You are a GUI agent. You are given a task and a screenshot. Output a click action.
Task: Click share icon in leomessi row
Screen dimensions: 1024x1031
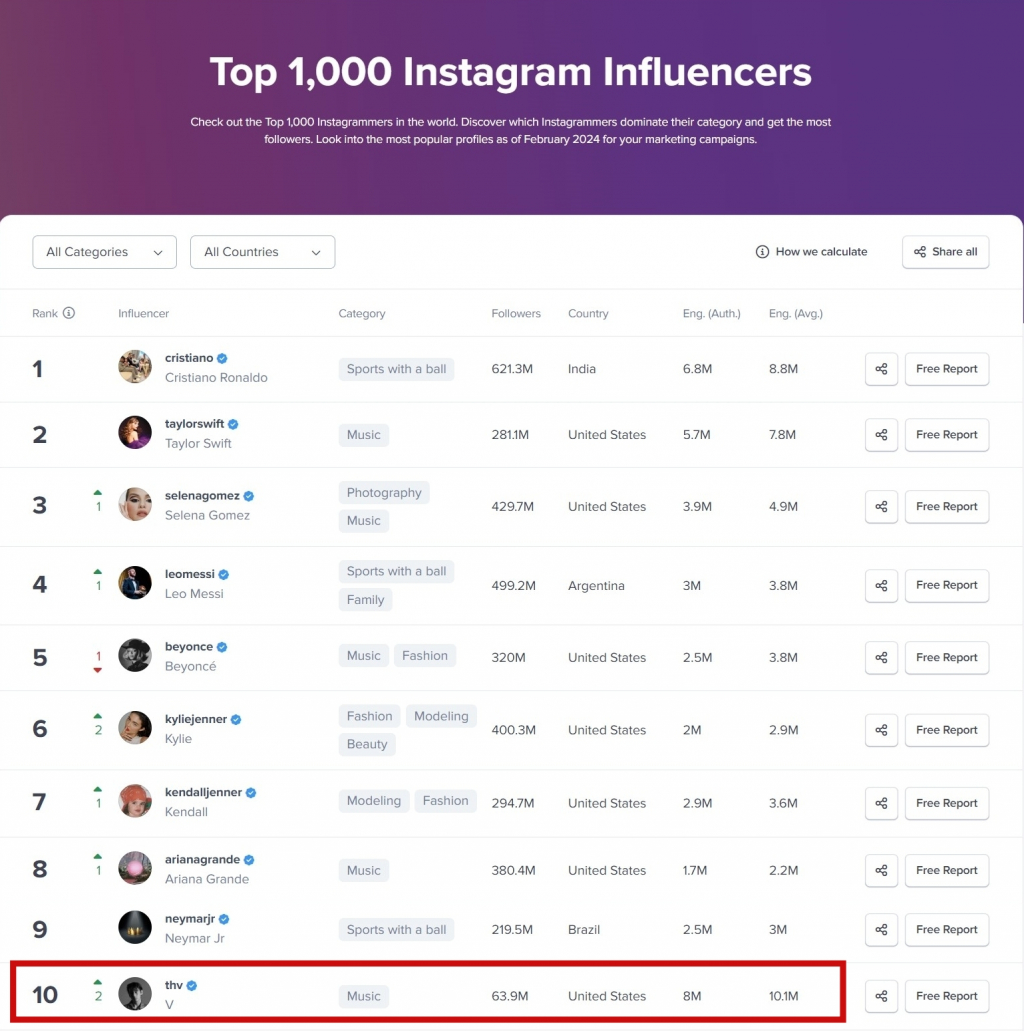click(x=881, y=585)
